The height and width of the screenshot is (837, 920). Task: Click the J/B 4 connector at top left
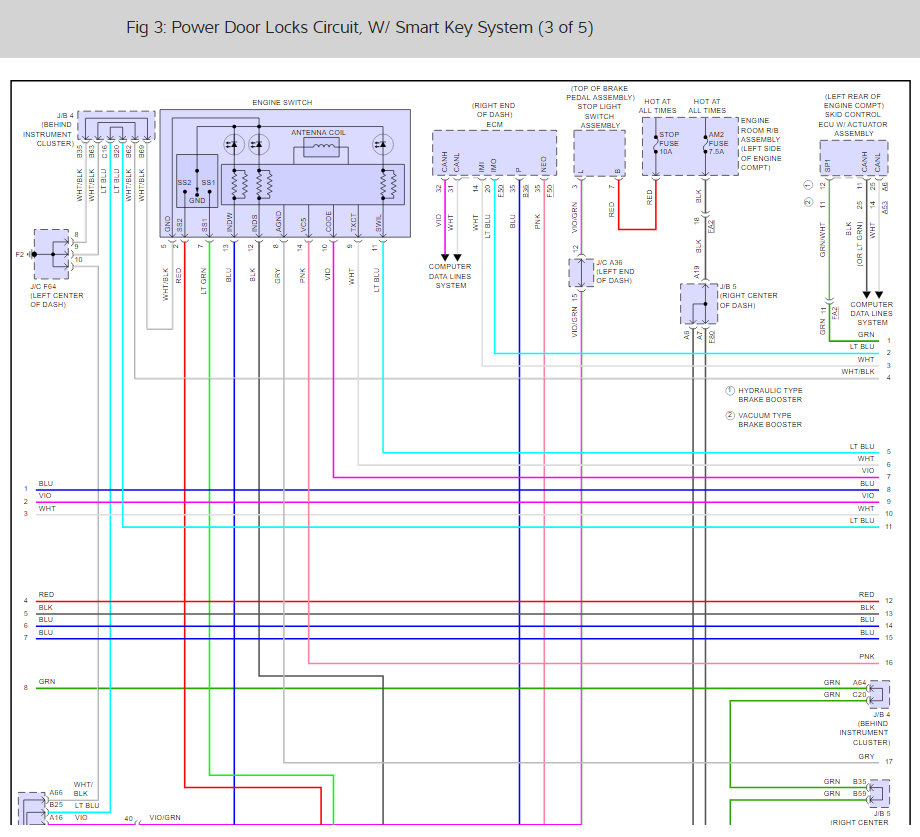(117, 126)
